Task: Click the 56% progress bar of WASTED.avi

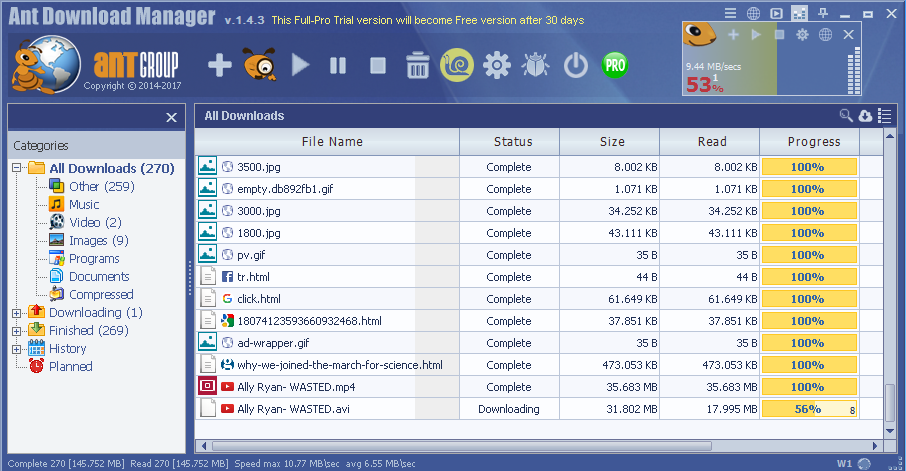Action: coord(809,409)
